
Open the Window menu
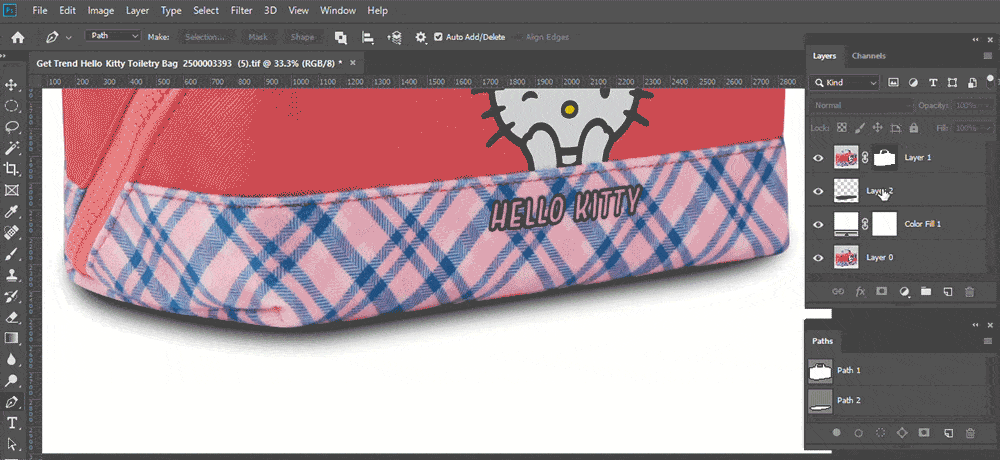click(x=339, y=11)
